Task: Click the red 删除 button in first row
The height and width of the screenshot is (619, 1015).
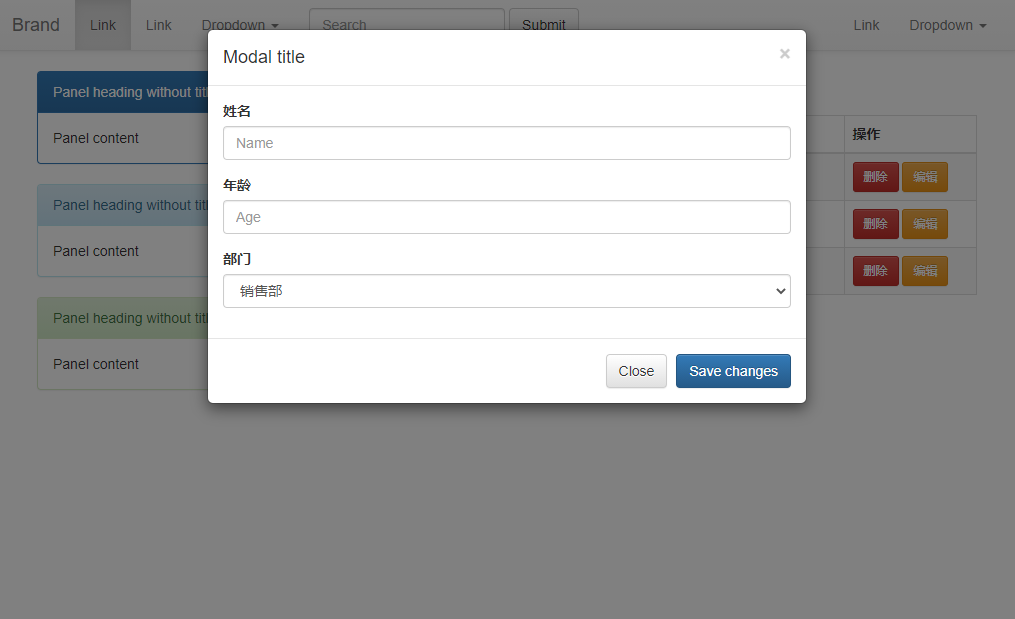Action: coord(875,177)
